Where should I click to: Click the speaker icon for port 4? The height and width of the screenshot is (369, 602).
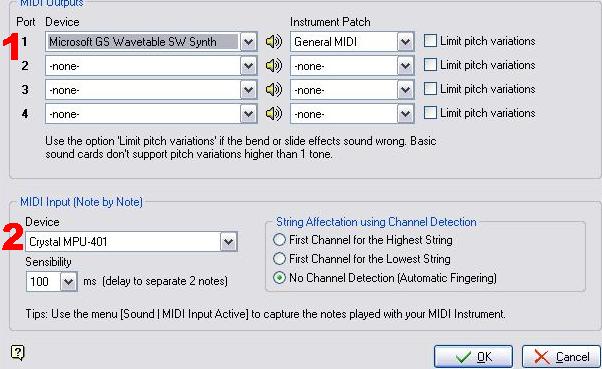pyautogui.click(x=274, y=113)
